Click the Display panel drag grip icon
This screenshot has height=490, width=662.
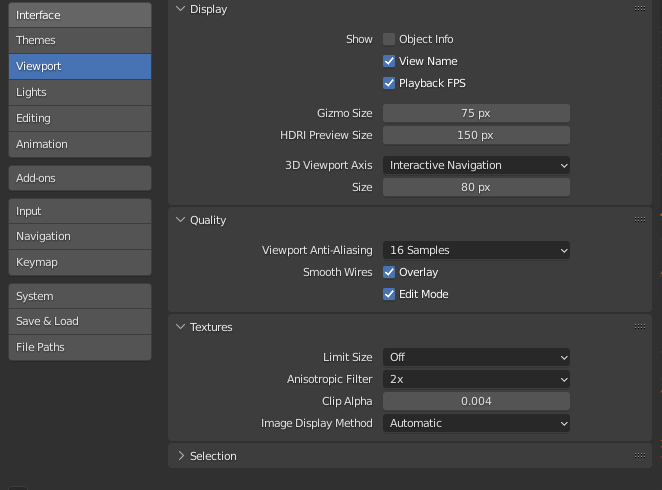click(x=640, y=9)
